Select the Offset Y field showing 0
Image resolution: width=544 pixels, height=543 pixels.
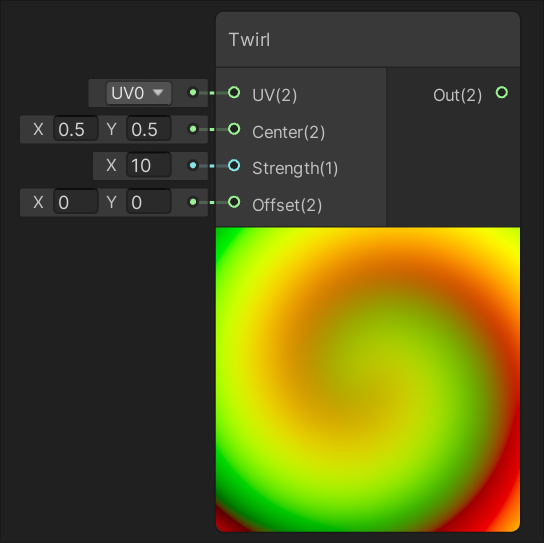[149, 202]
